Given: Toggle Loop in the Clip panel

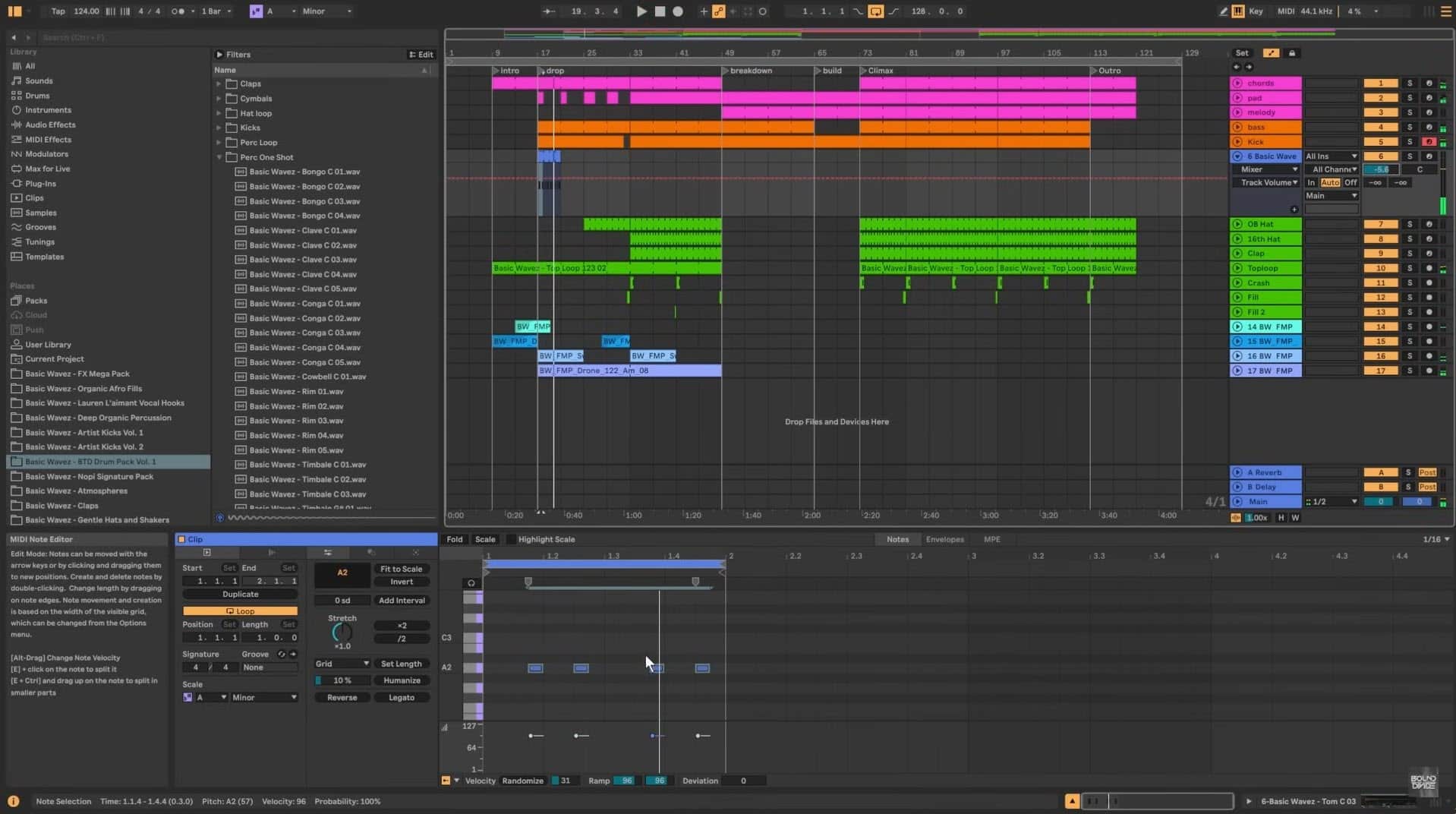Looking at the screenshot, I should (240, 610).
